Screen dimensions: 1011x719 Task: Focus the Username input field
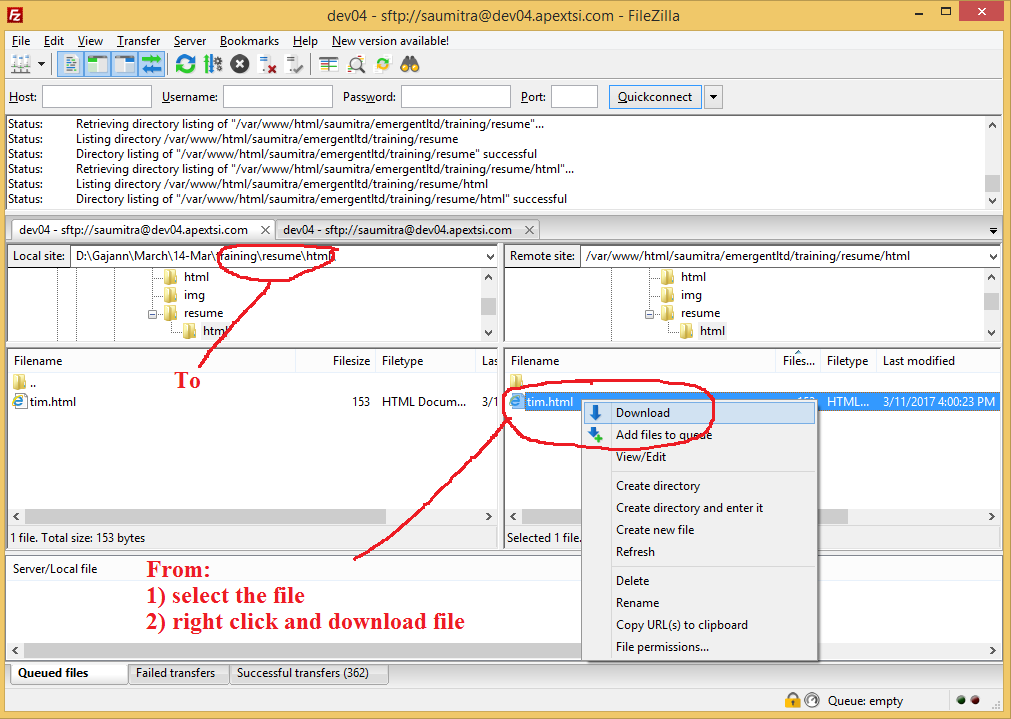coord(278,97)
